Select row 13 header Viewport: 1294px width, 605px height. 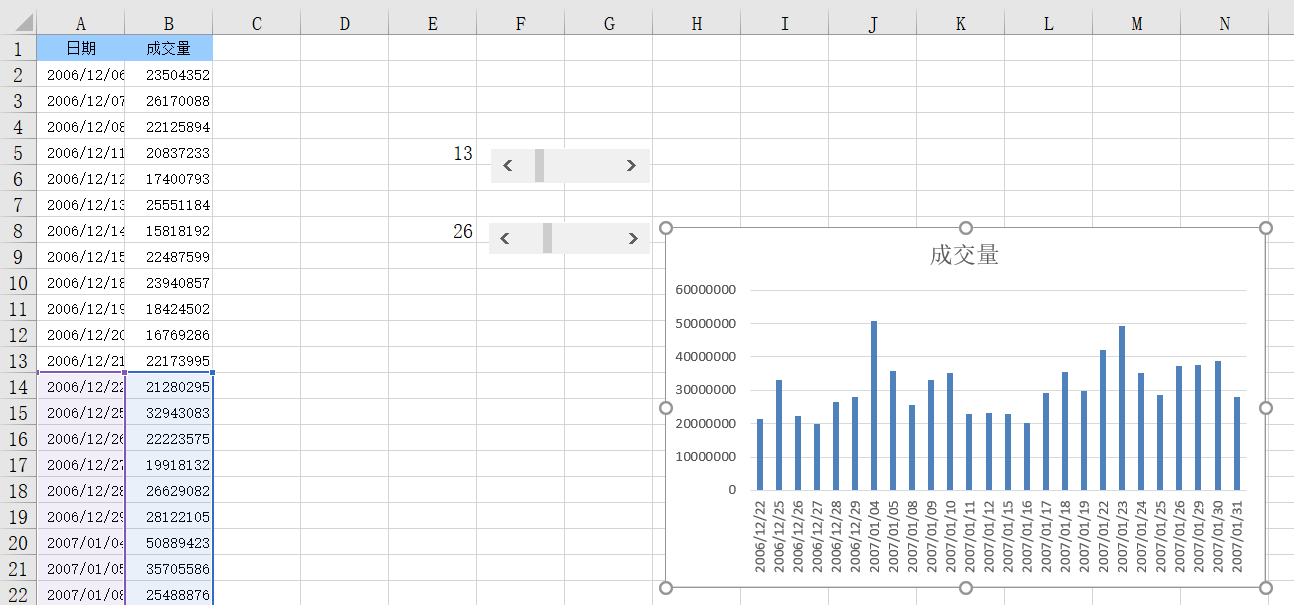pyautogui.click(x=18, y=360)
